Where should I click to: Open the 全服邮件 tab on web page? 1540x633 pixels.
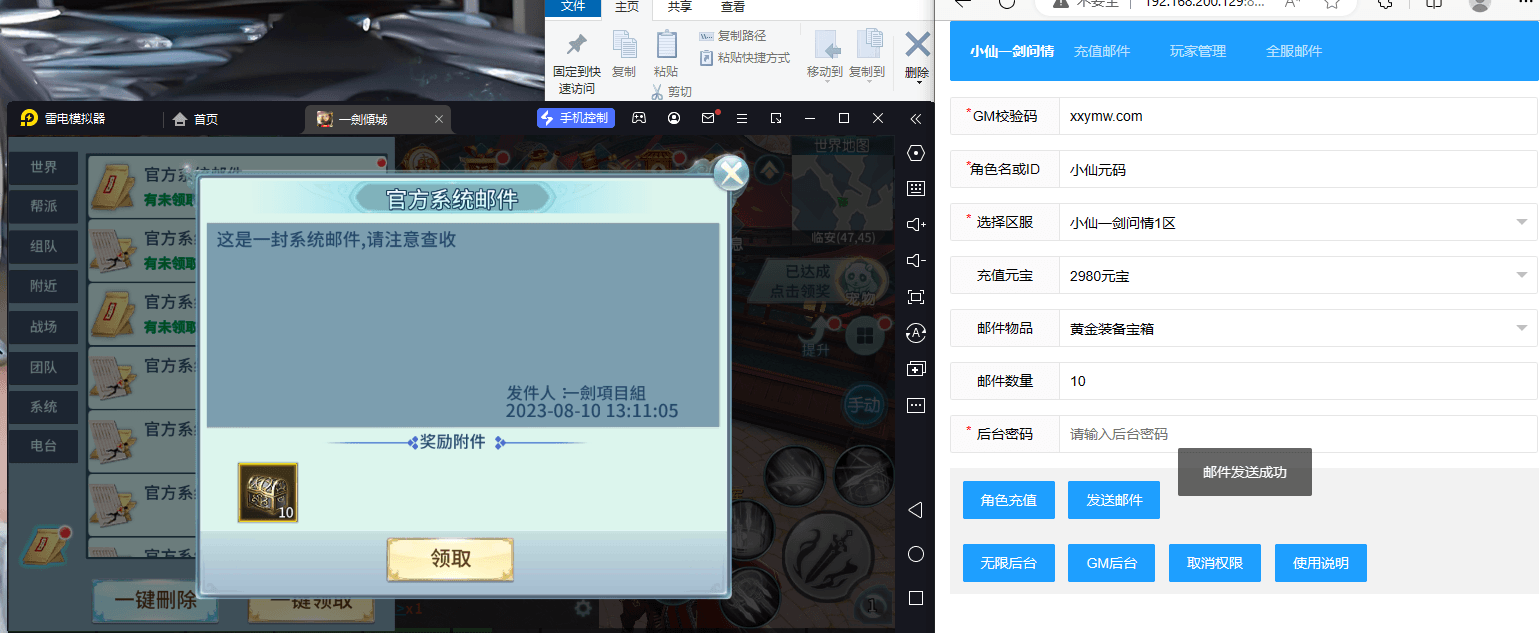[x=1294, y=51]
